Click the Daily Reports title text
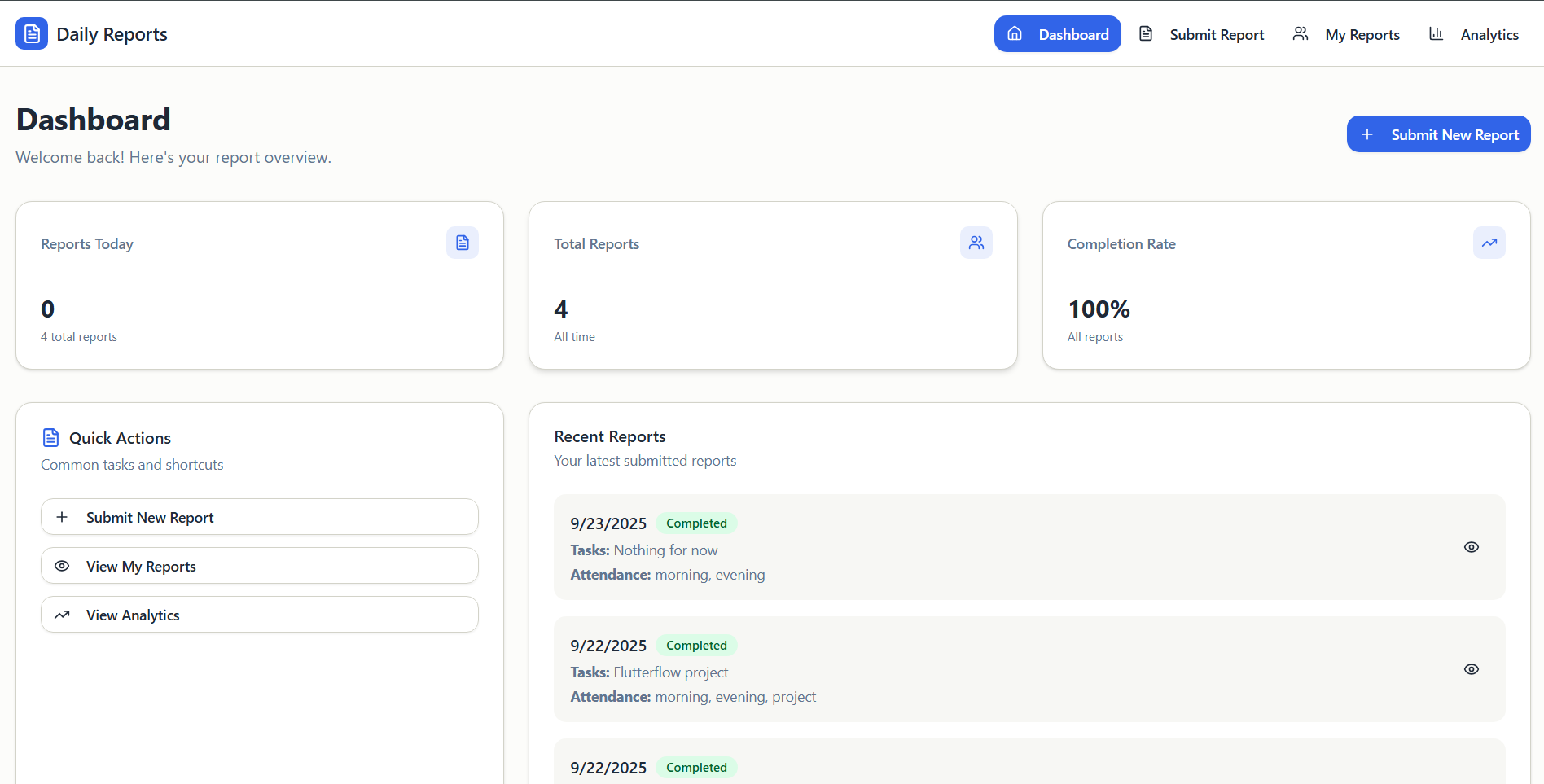The width and height of the screenshot is (1544, 784). click(x=112, y=34)
